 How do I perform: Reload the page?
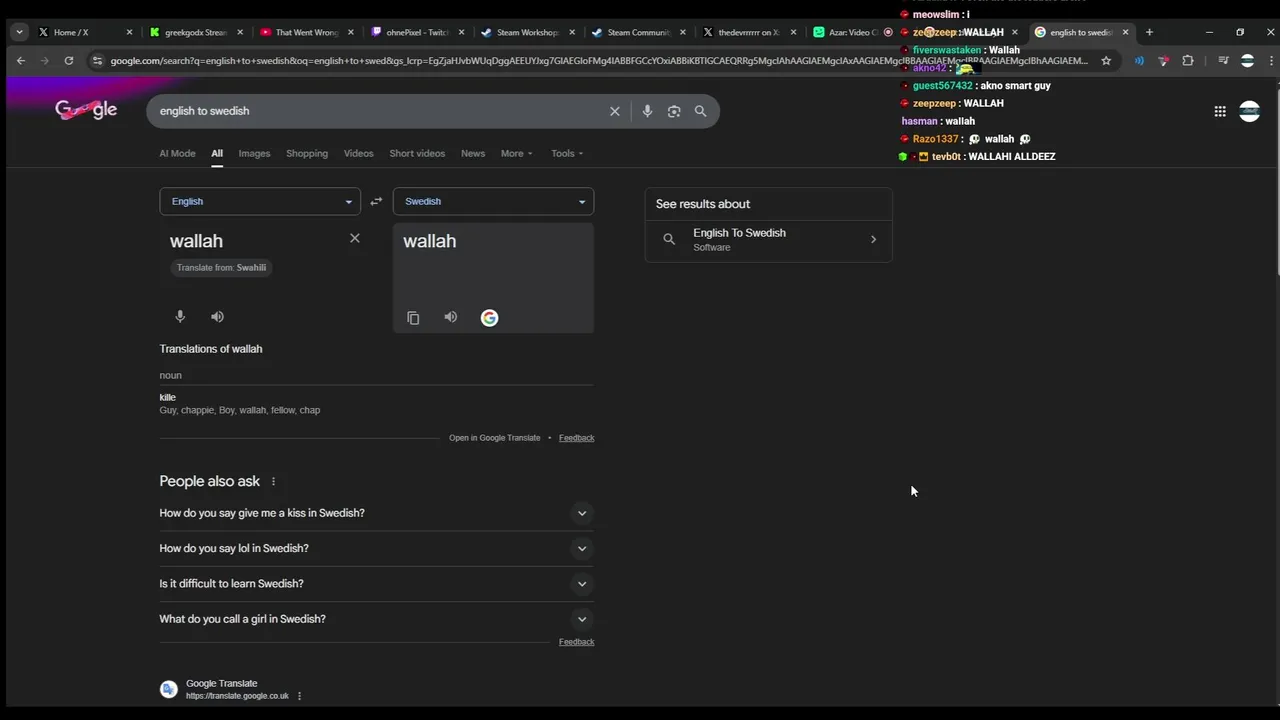69,60
